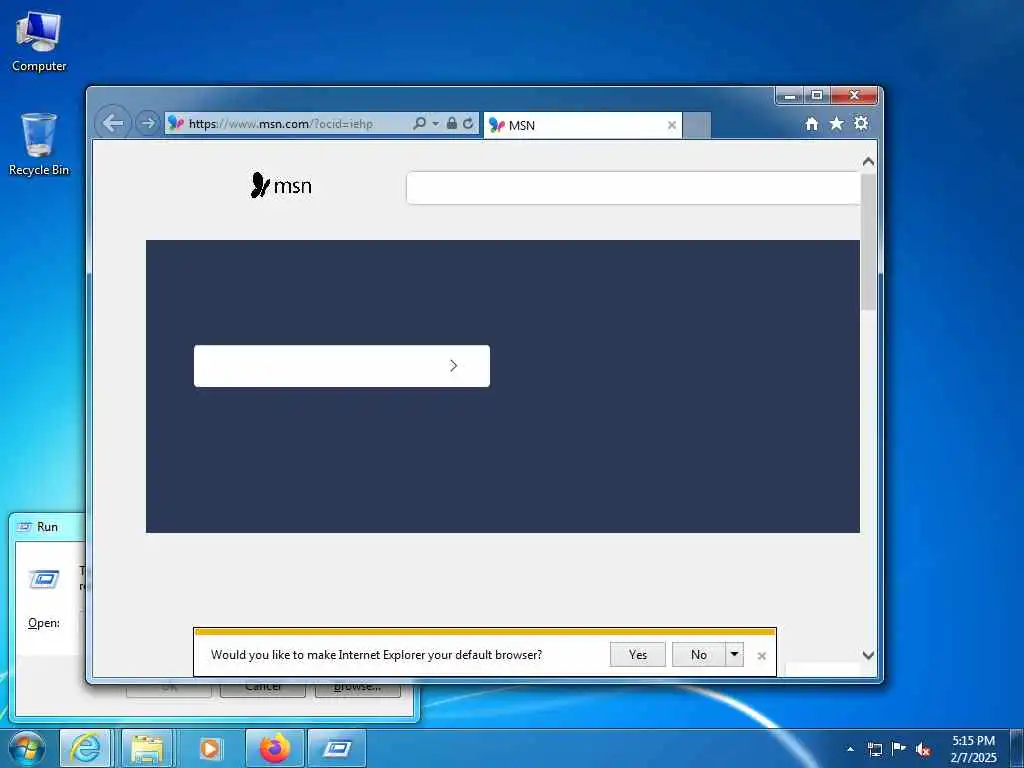
Task: Click Cancel in the Run dialog
Action: point(263,689)
